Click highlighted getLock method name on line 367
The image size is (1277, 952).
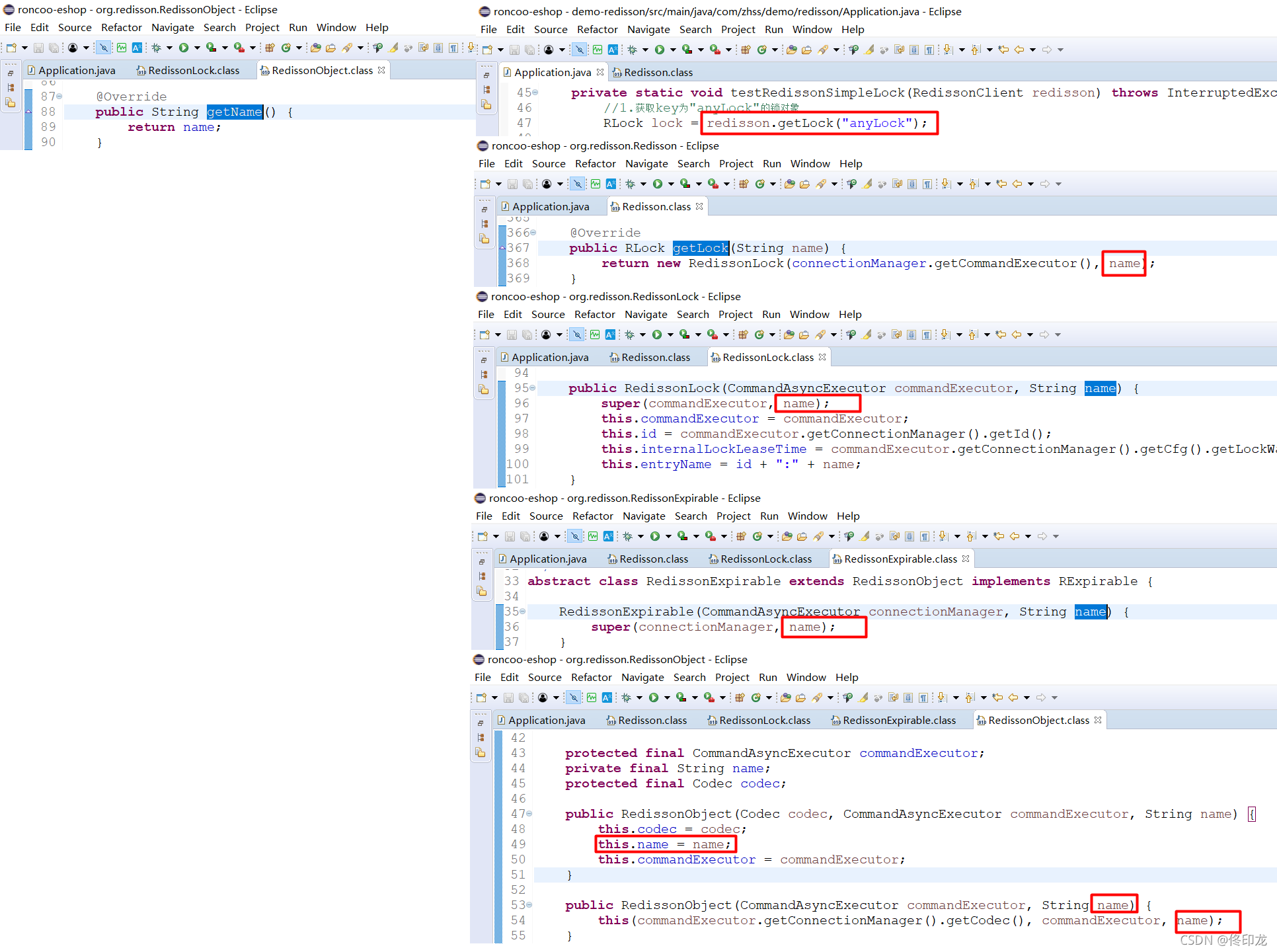pos(700,248)
